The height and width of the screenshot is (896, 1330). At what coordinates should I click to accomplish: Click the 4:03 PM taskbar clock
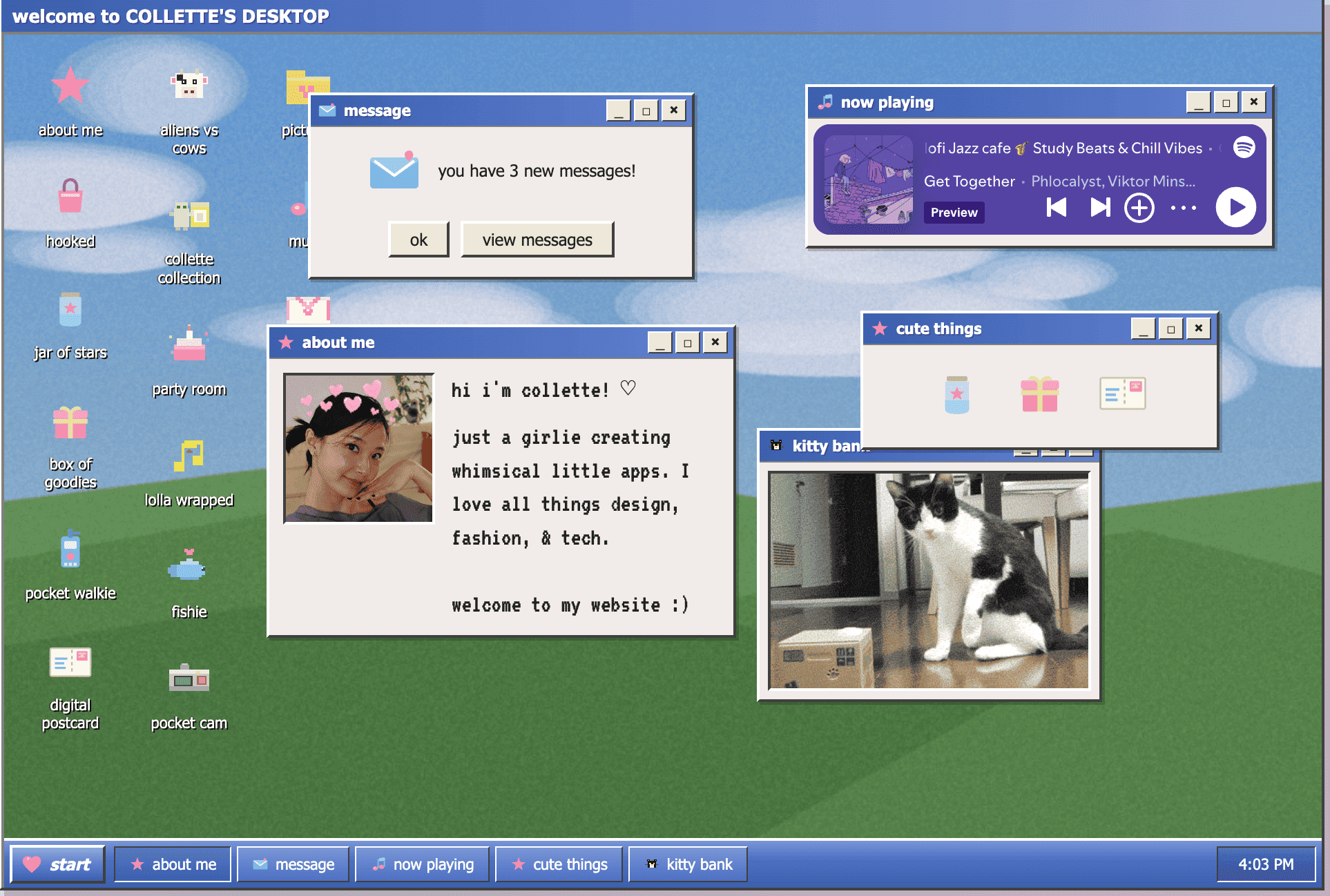pos(1266,864)
